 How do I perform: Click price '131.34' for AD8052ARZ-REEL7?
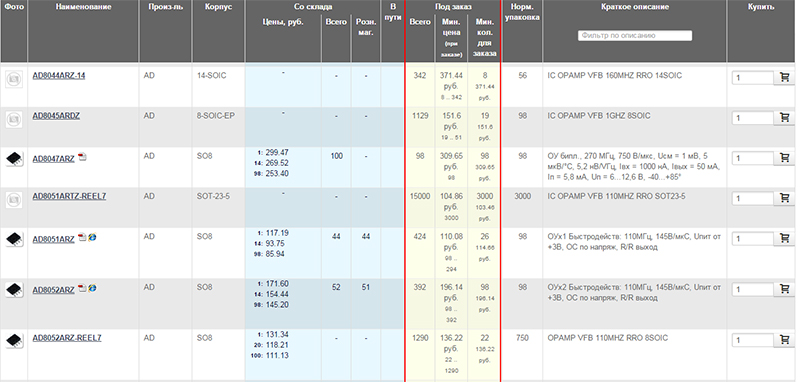click(277, 335)
